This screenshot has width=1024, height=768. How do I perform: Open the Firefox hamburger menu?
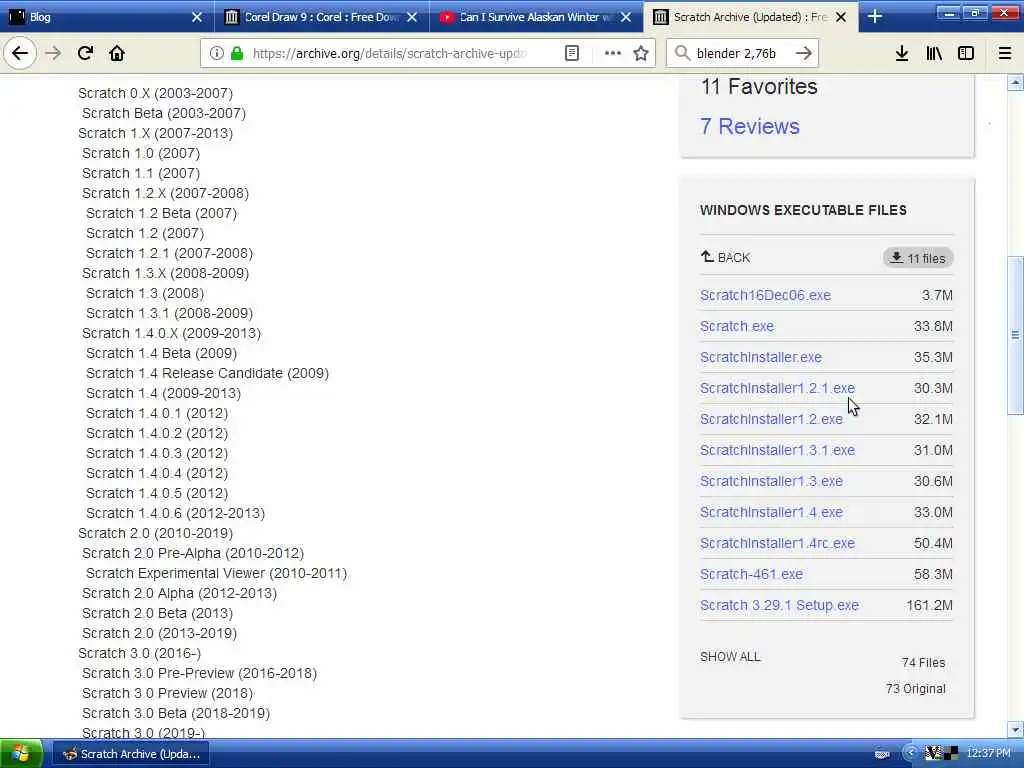point(1005,54)
